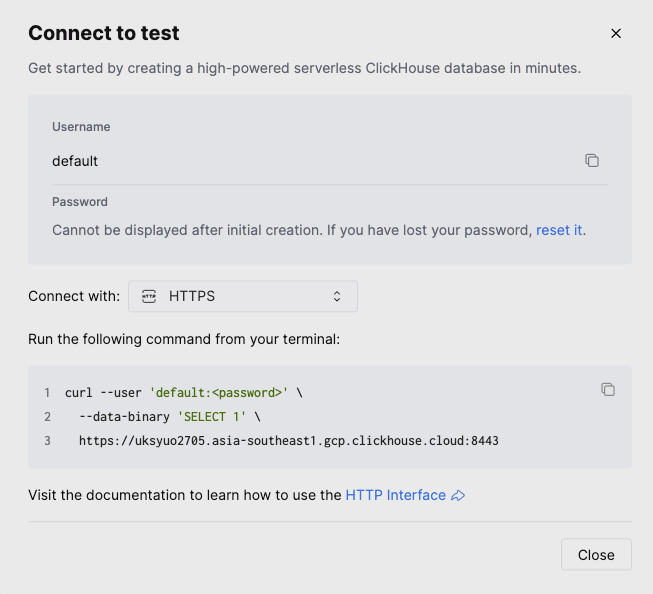Open the HTTPS connection method dropdown

[x=243, y=296]
